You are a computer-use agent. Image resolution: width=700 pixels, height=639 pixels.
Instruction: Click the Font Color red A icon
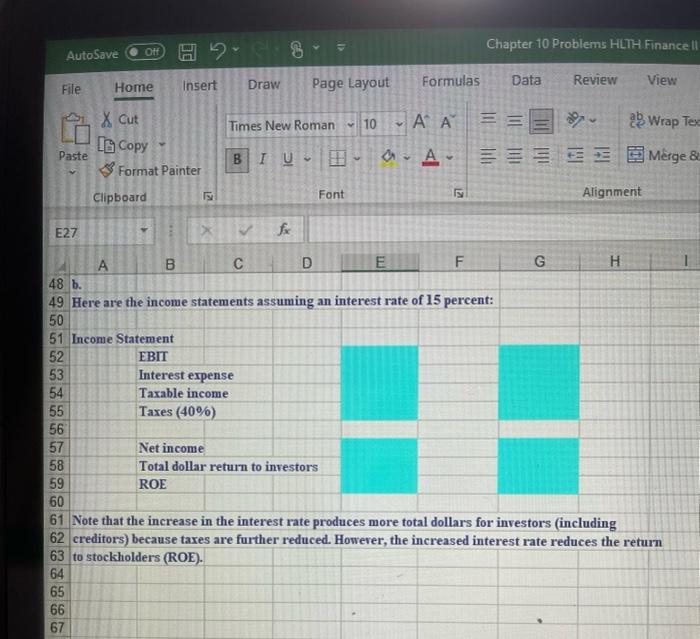pyautogui.click(x=430, y=157)
